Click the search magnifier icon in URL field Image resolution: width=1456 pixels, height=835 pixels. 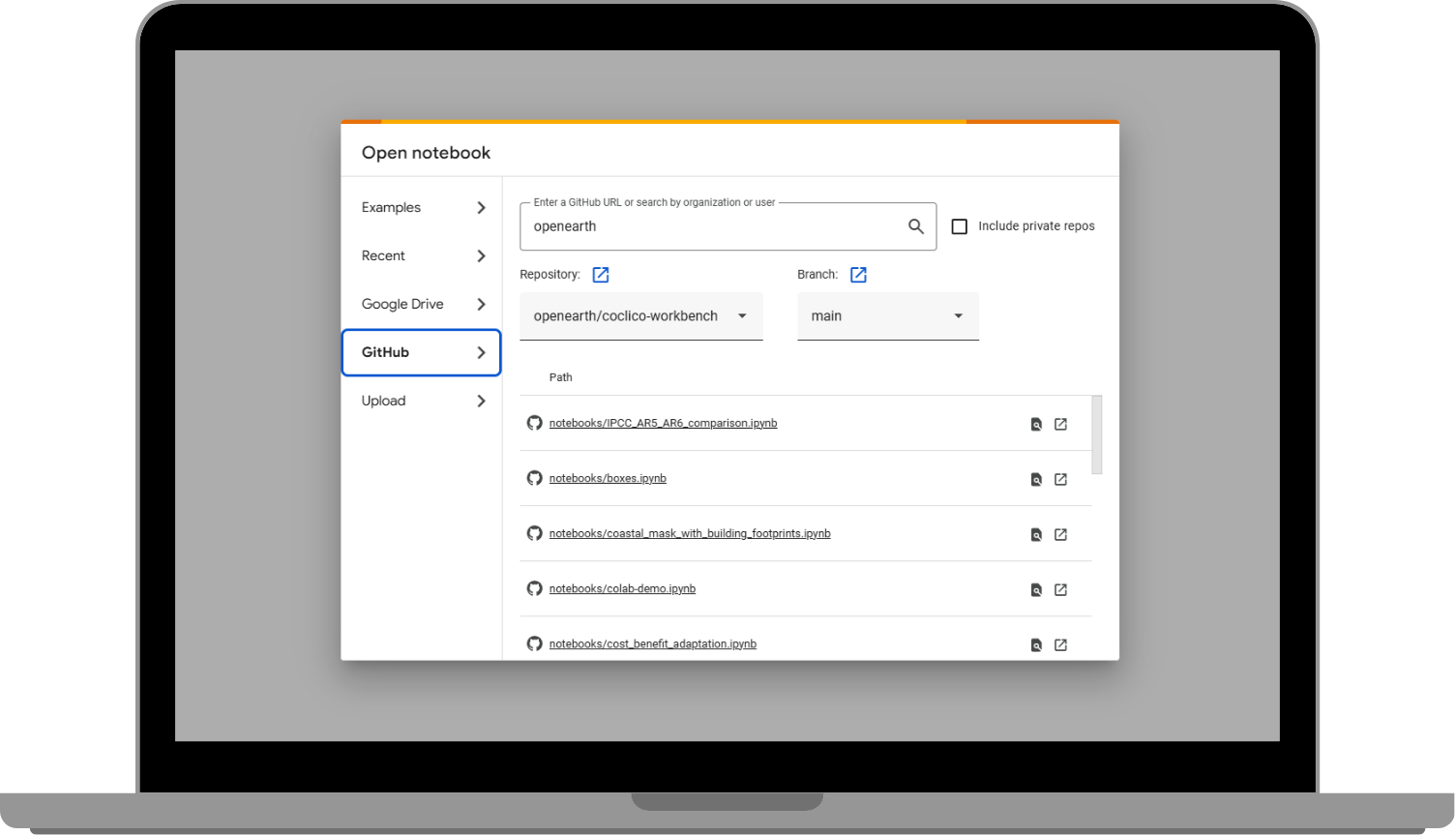pyautogui.click(x=915, y=226)
